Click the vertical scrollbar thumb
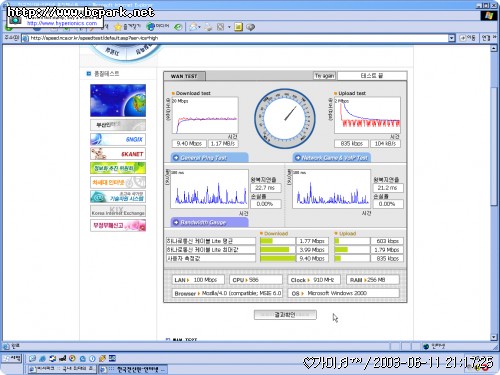 tap(494, 146)
